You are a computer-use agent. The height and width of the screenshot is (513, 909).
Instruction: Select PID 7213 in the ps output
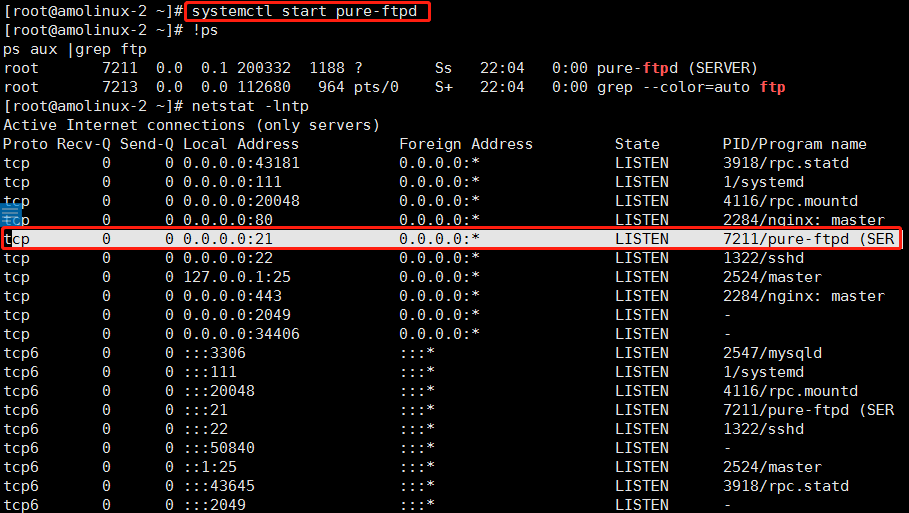(120, 88)
